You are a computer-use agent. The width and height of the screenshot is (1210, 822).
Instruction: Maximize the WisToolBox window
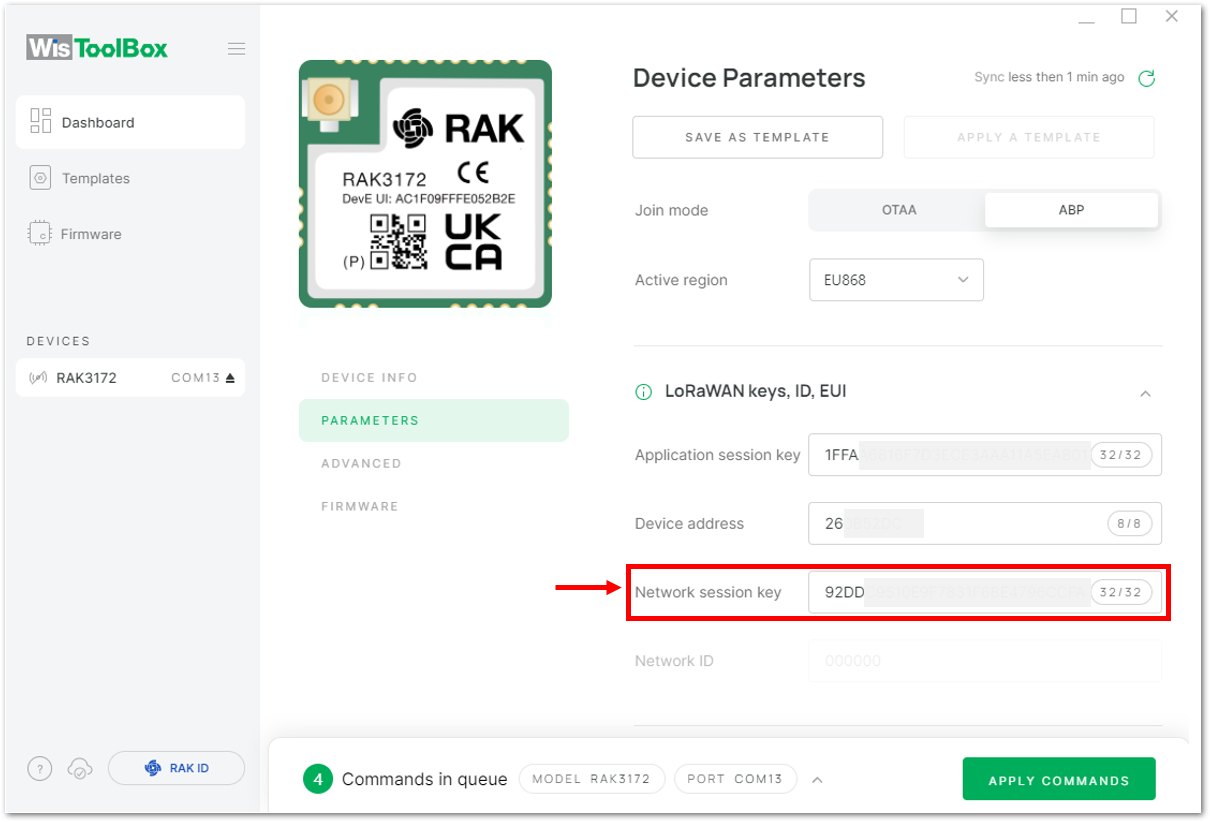click(x=1129, y=17)
